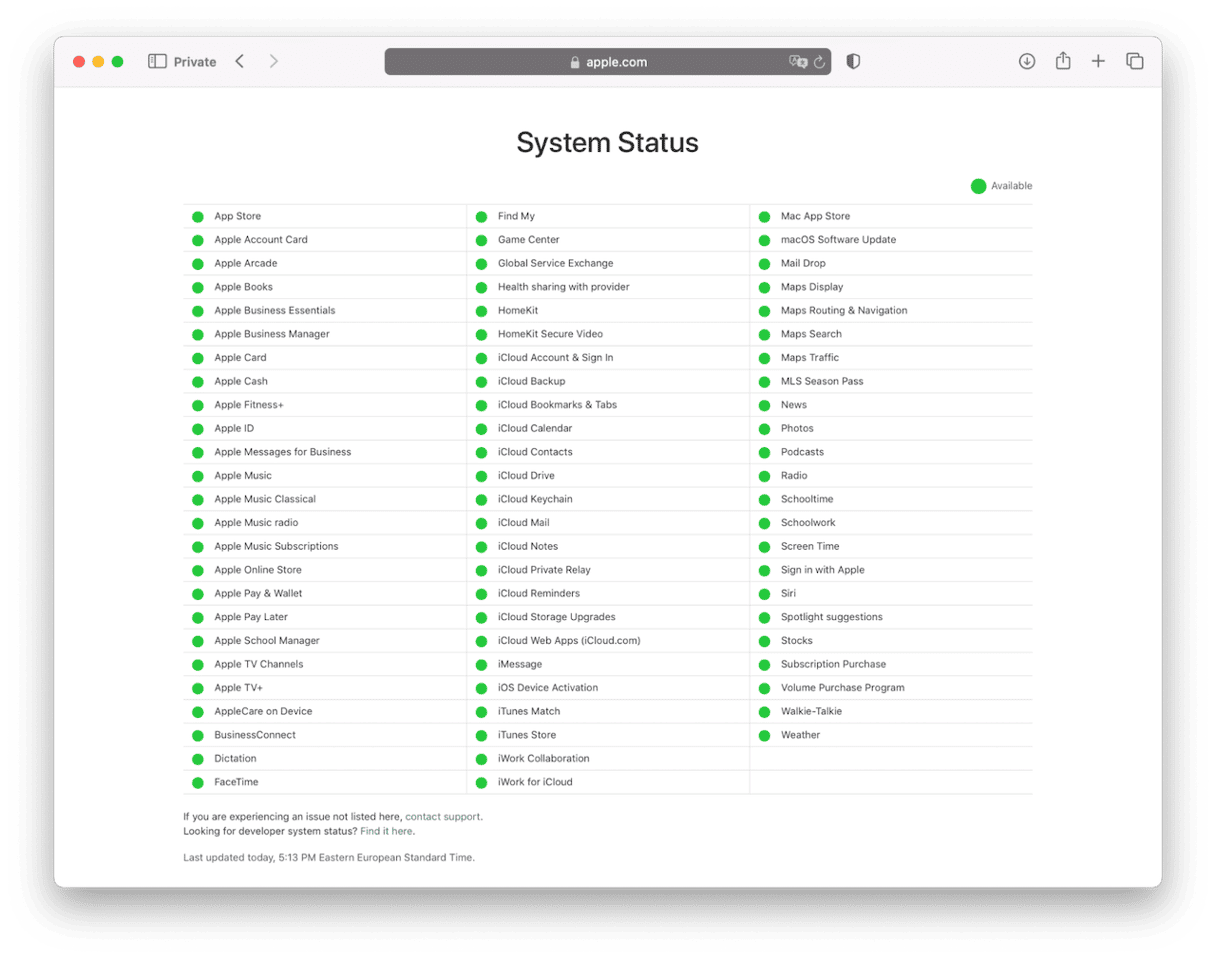Show tab overview icon
The image size is (1216, 959).
point(1135,61)
